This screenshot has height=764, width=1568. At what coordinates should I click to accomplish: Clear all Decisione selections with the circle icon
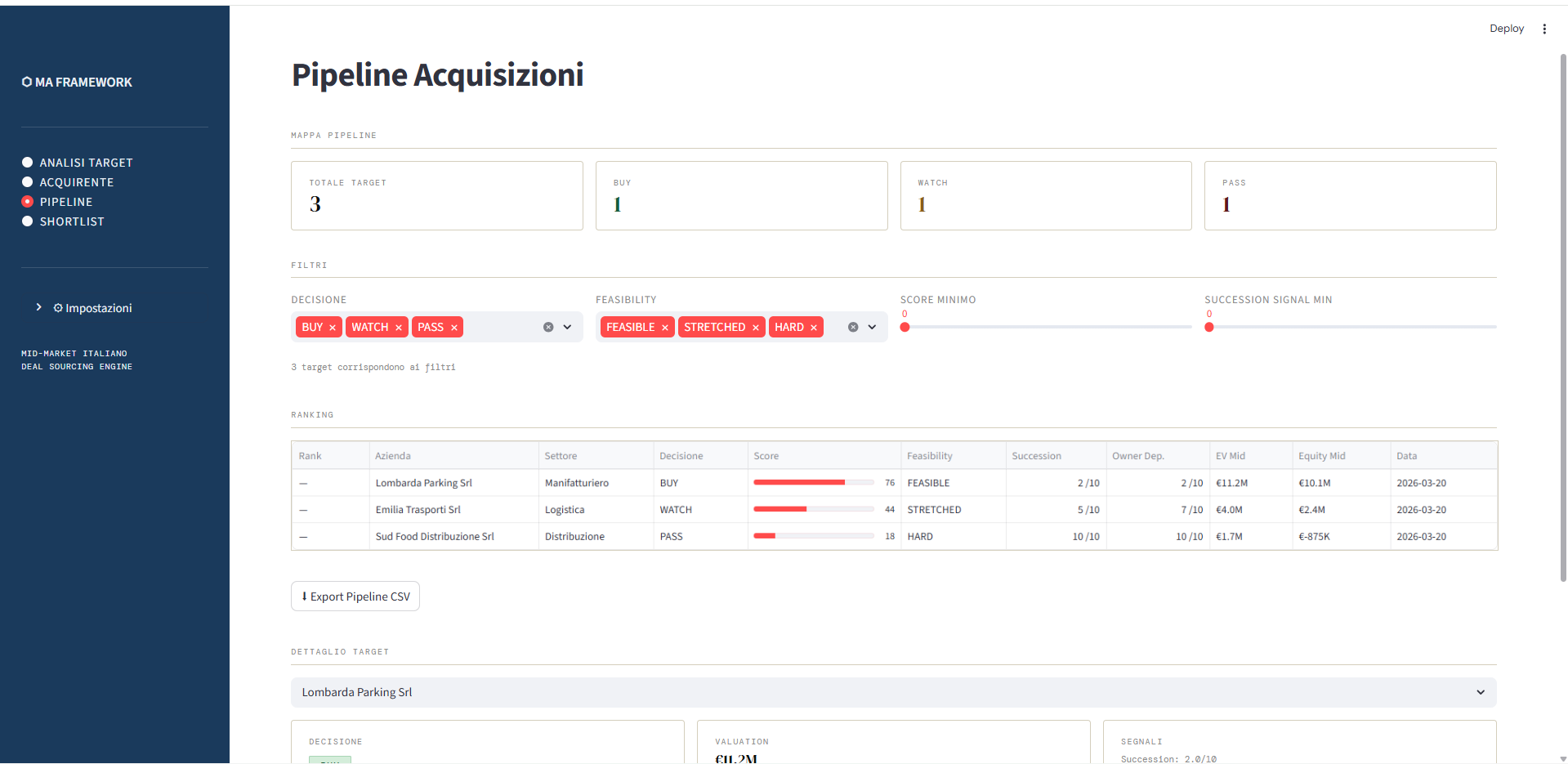coord(547,327)
